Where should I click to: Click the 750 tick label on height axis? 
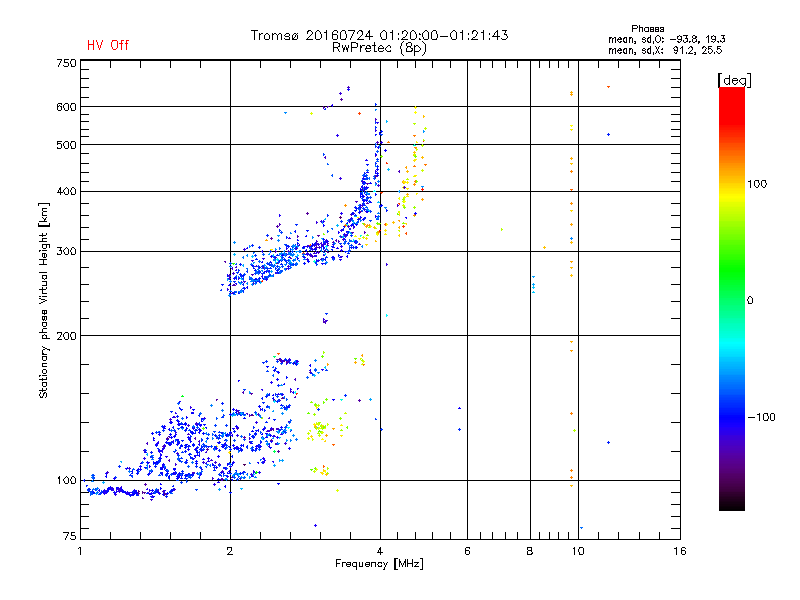pyautogui.click(x=66, y=63)
